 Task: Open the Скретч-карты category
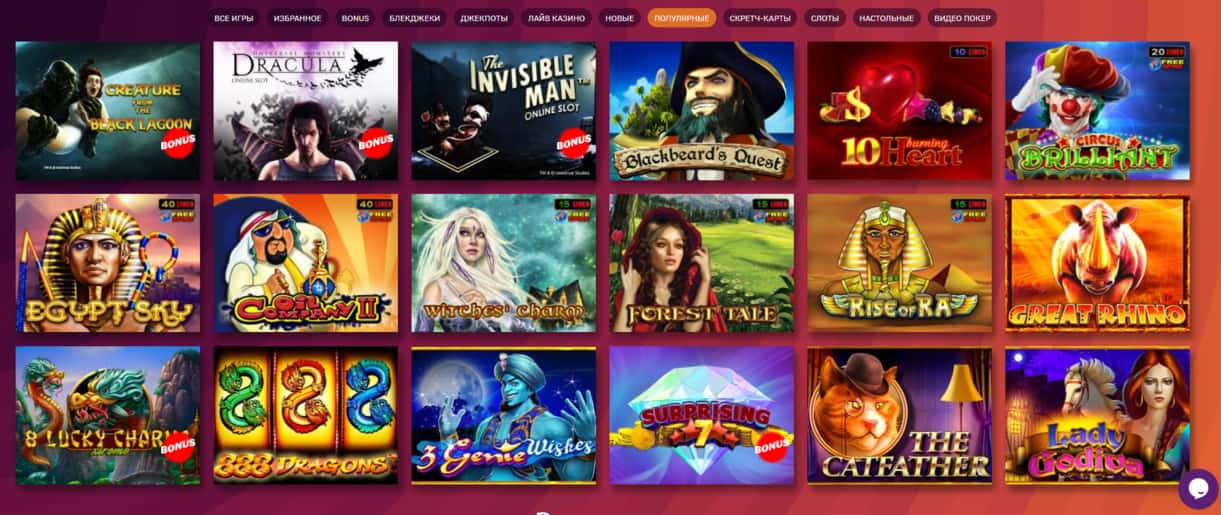click(x=760, y=18)
